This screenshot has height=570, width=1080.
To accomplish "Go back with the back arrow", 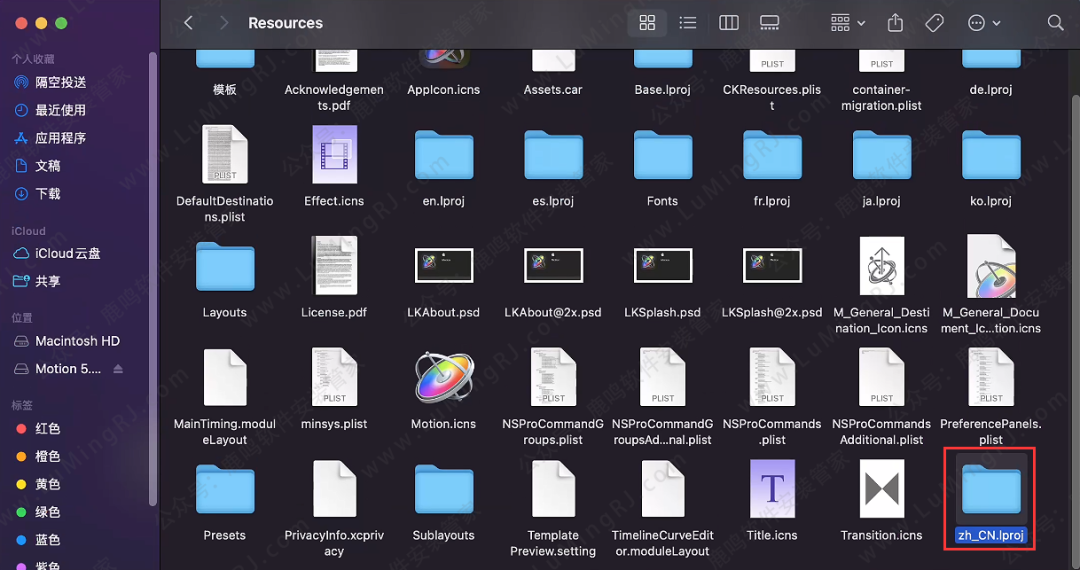I will 188,23.
